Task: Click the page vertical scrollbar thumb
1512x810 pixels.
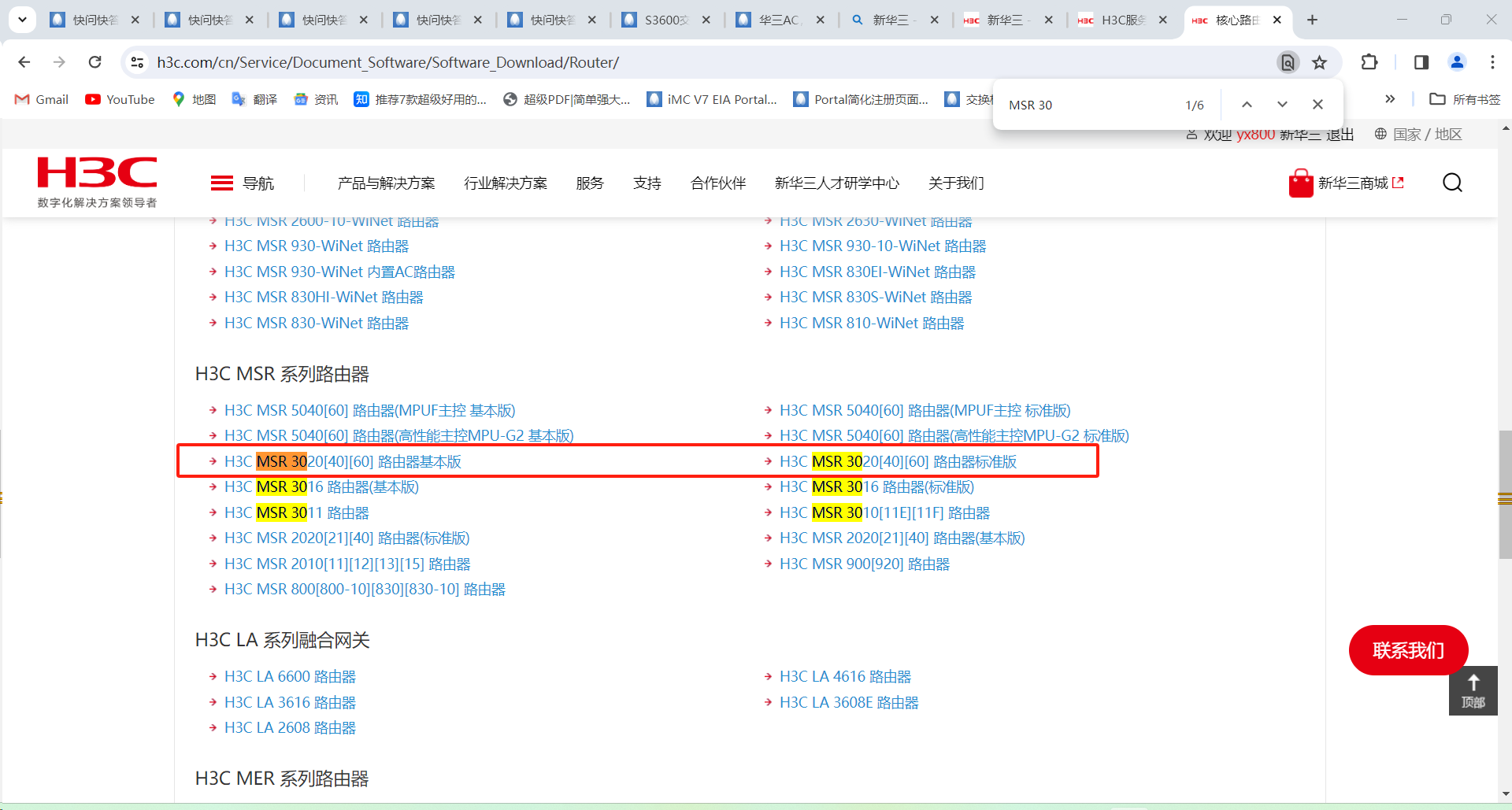Action: point(1505,494)
